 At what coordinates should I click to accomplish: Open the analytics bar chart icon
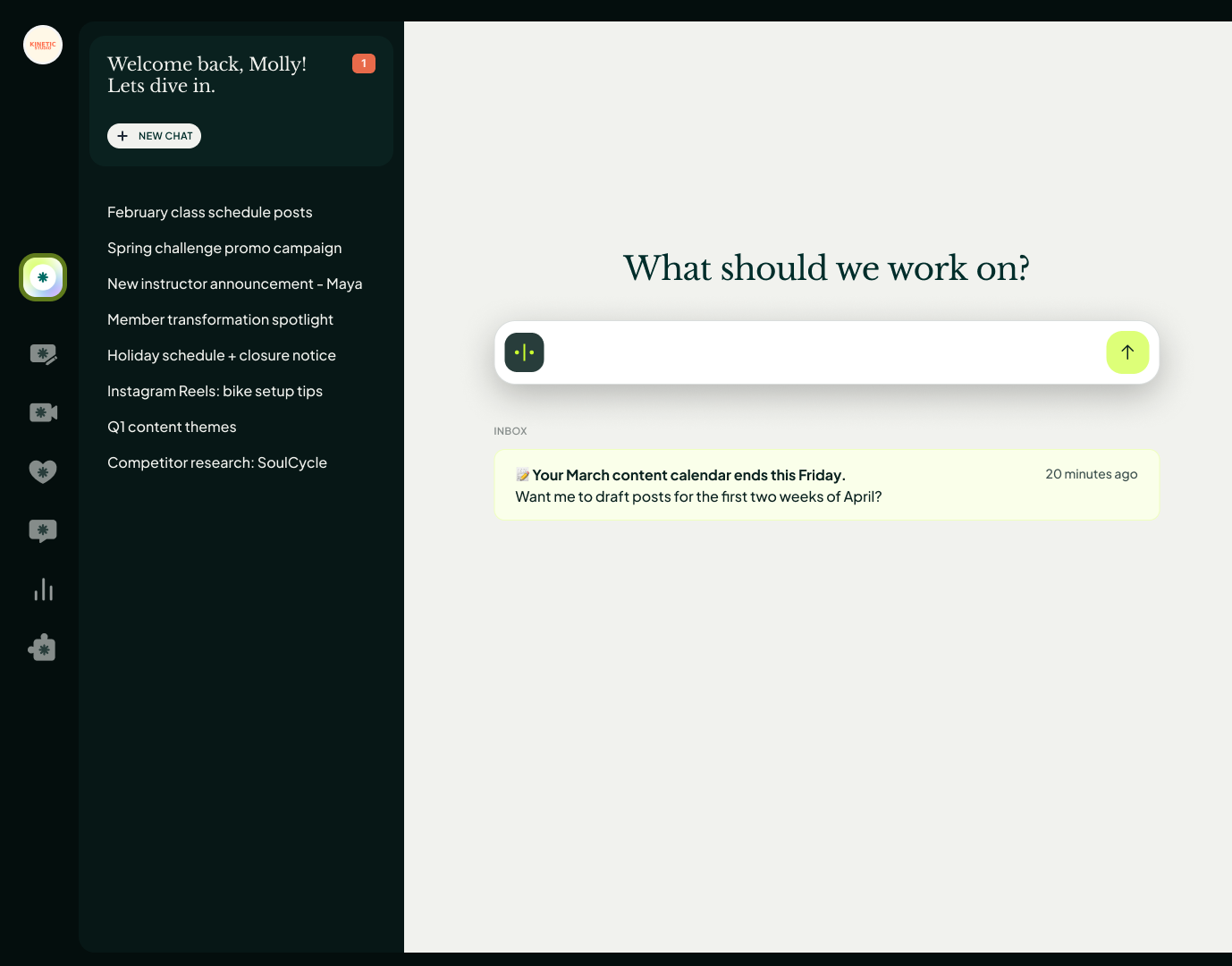43,589
